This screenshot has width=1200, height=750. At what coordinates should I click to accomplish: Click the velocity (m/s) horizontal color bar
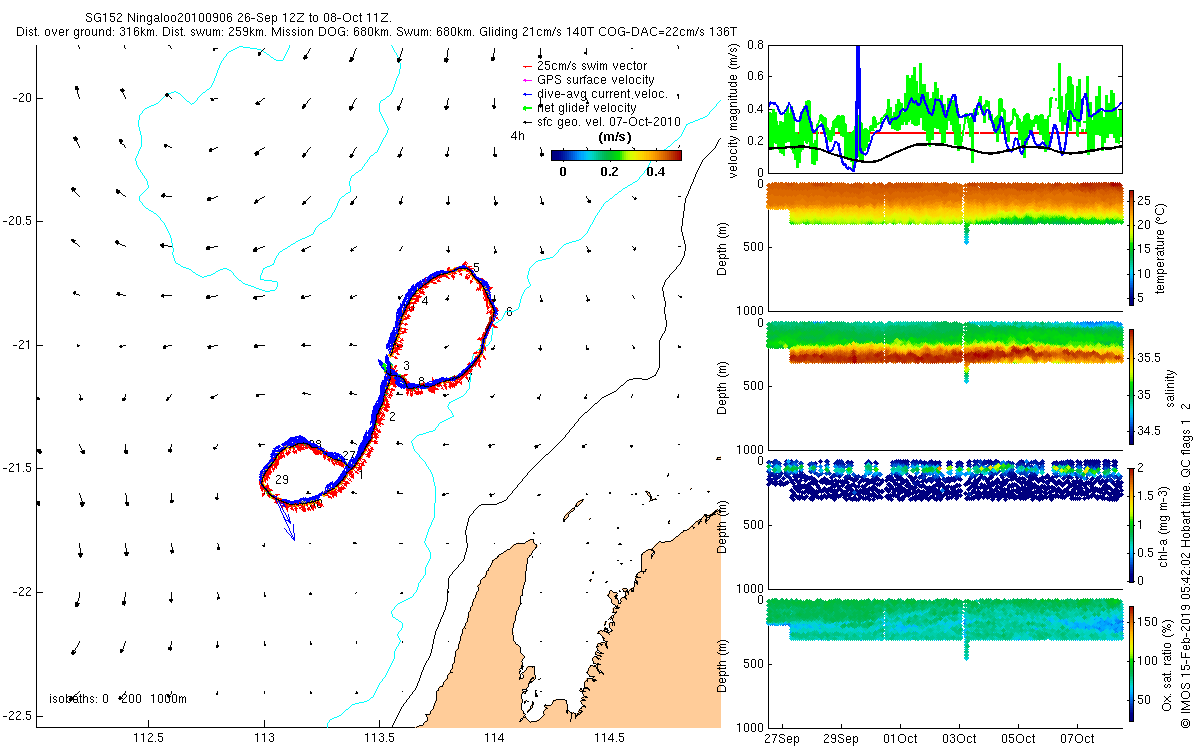point(616,155)
